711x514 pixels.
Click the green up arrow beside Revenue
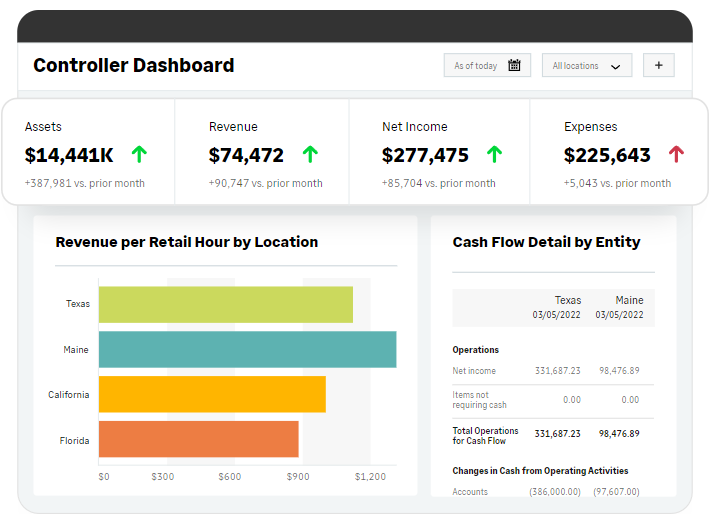(310, 154)
